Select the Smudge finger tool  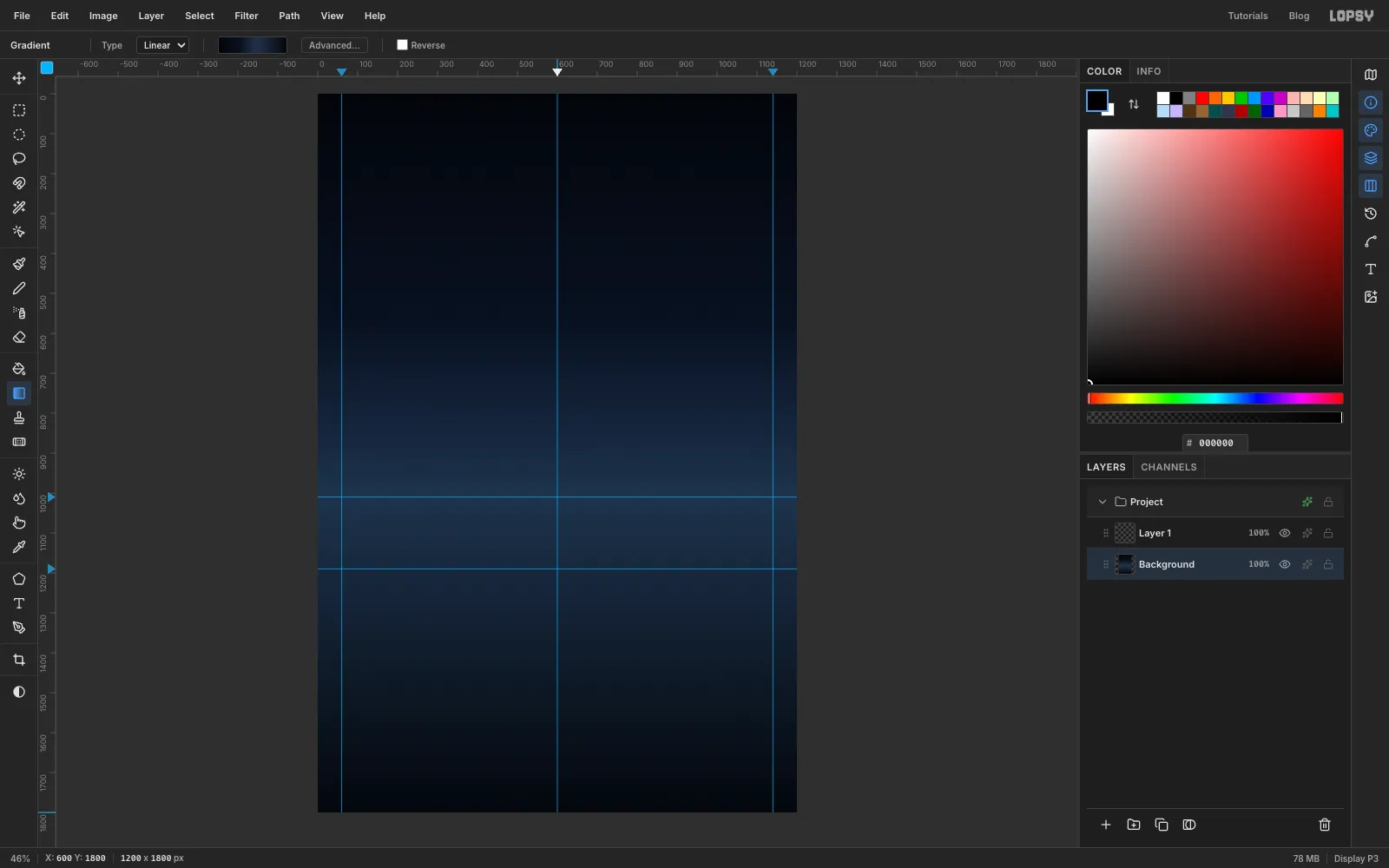tap(19, 523)
